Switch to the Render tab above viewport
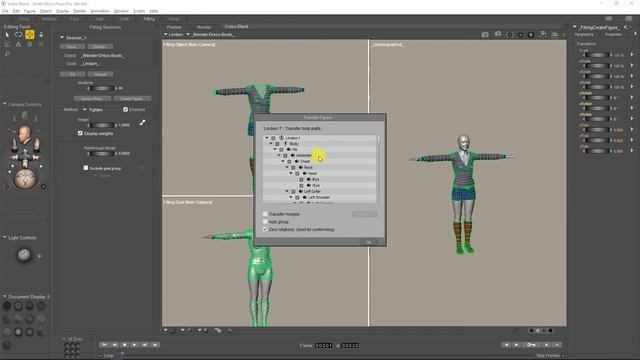This screenshot has width=640, height=360. (204, 27)
